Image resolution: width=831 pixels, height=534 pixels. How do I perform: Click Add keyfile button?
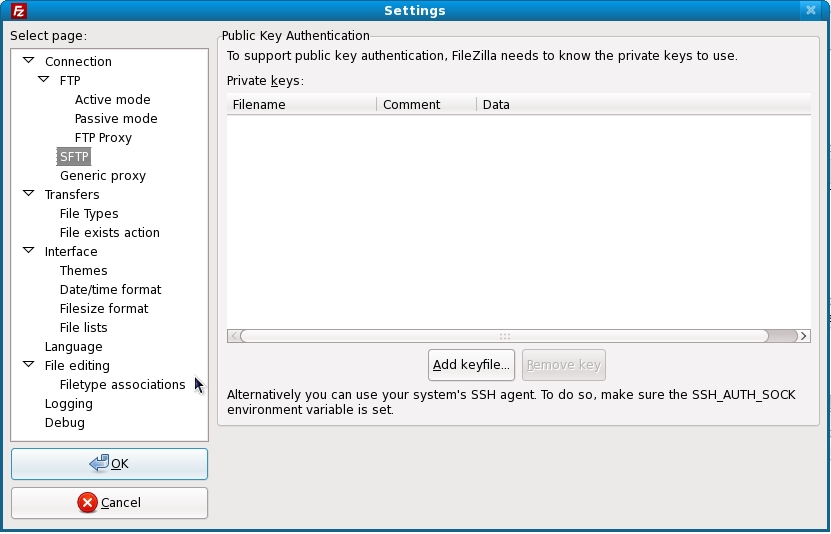pyautogui.click(x=471, y=365)
